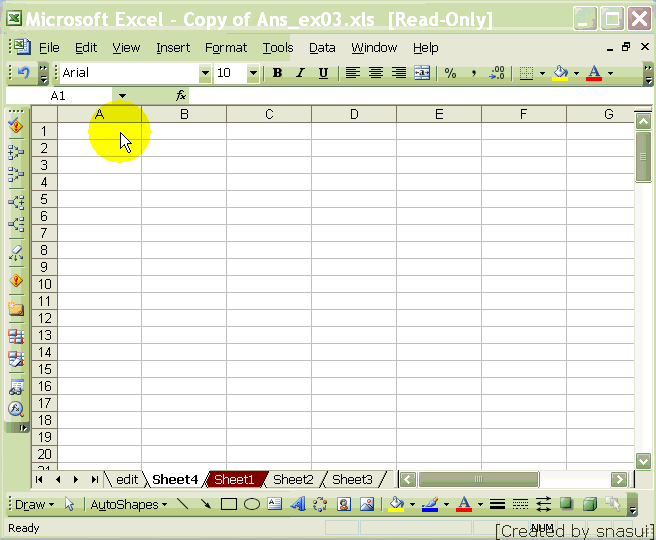This screenshot has width=656, height=540.
Task: Click the Evaluate Formula icon
Action: (x=16, y=409)
